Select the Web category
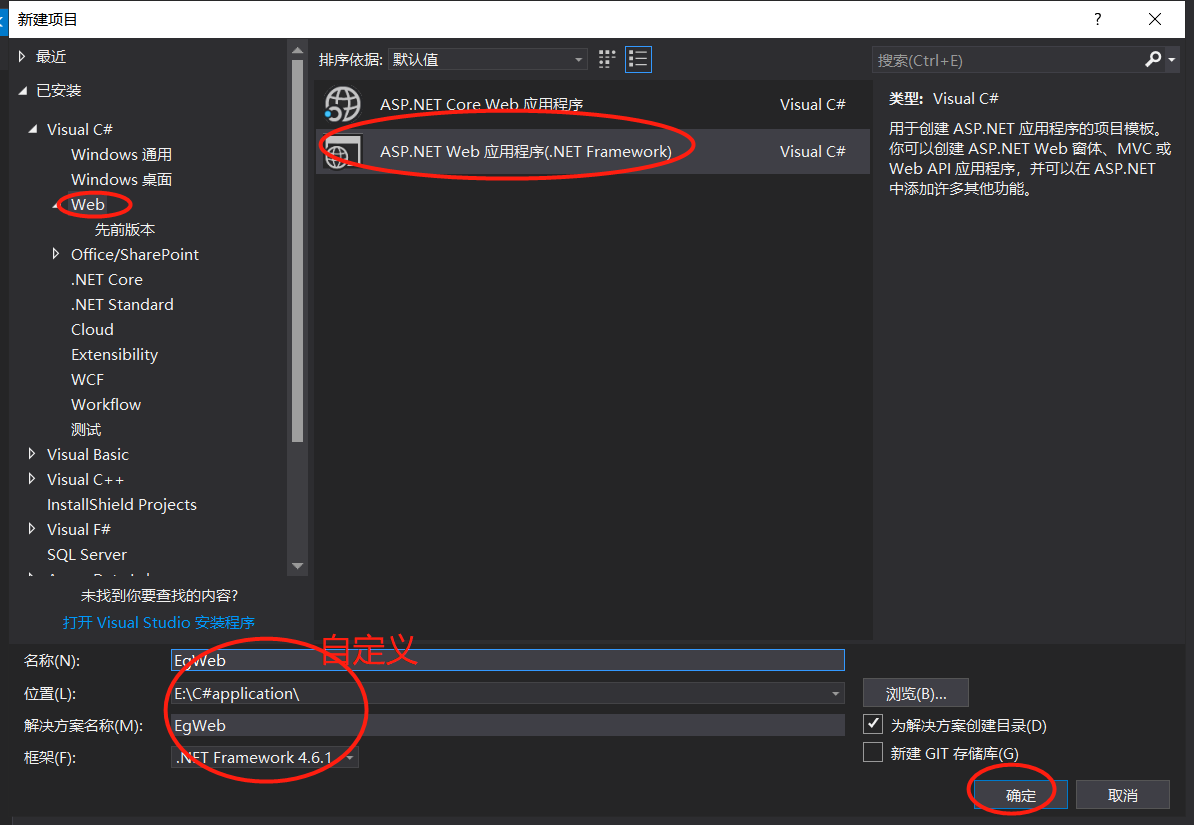This screenshot has height=825, width=1194. click(88, 204)
